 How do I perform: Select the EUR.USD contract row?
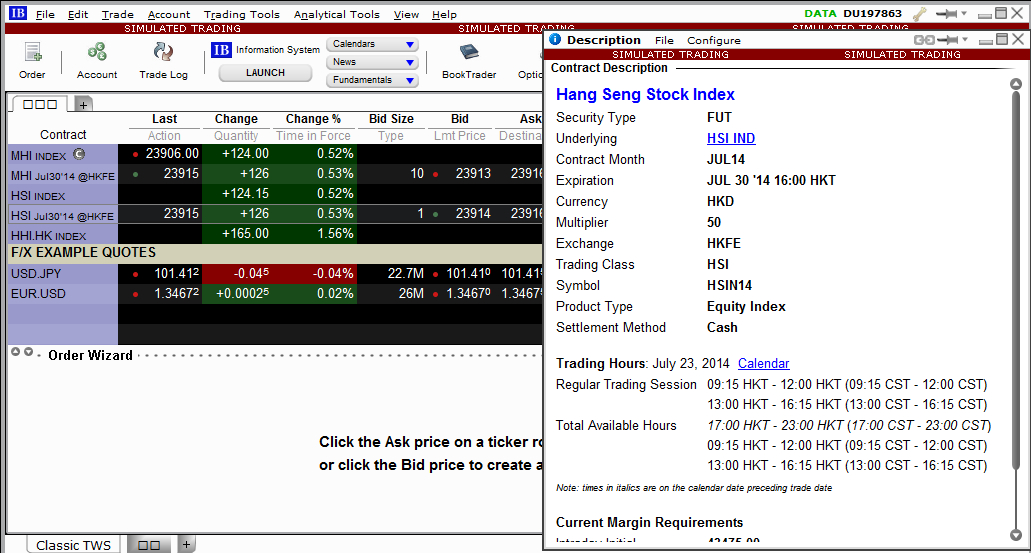point(63,293)
